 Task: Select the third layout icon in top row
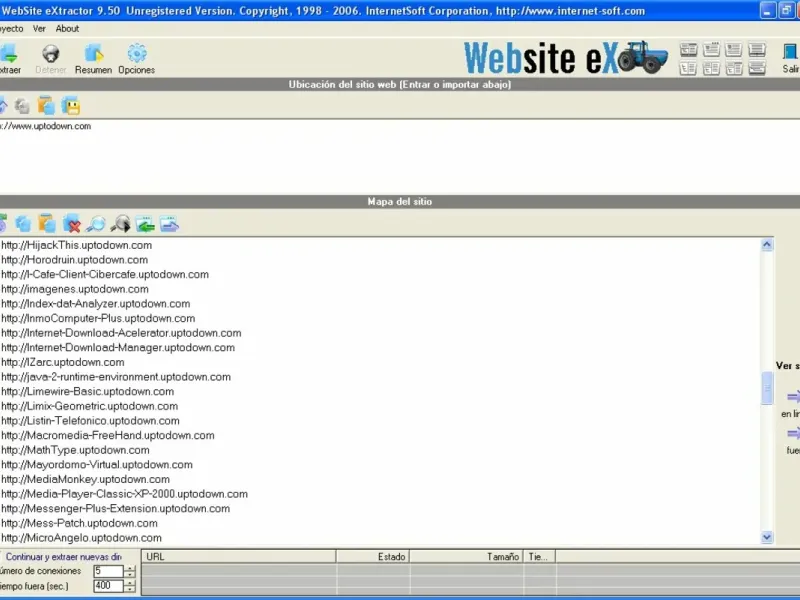(734, 50)
